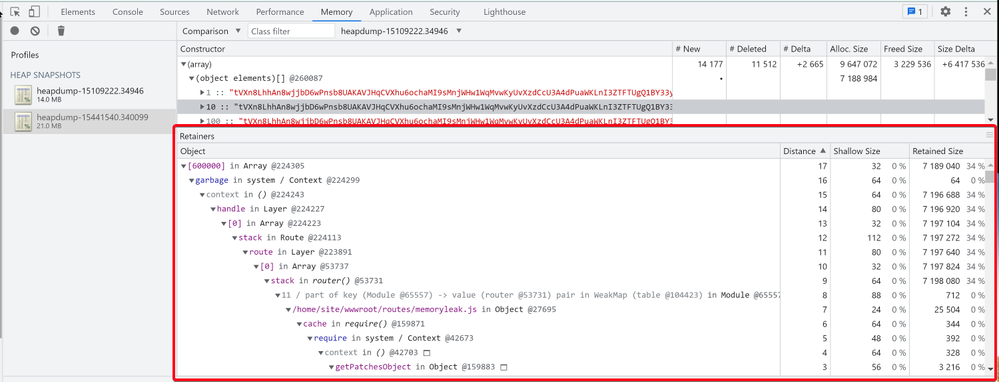Viewport: 999px width, 382px height.
Task: Select heapdump-15441540.340099 snapshot icon
Action: pos(24,121)
